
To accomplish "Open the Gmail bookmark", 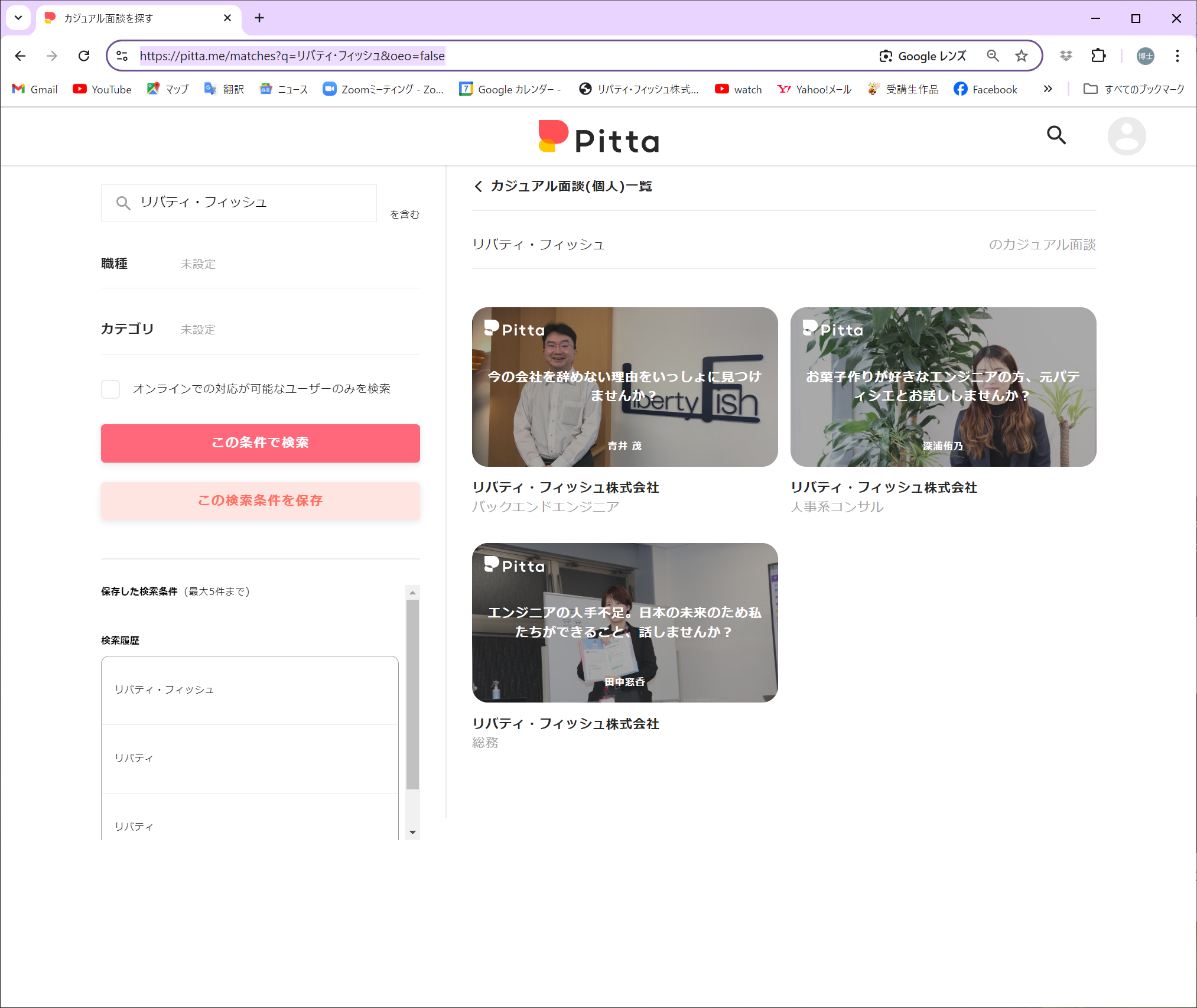I will coord(35,89).
